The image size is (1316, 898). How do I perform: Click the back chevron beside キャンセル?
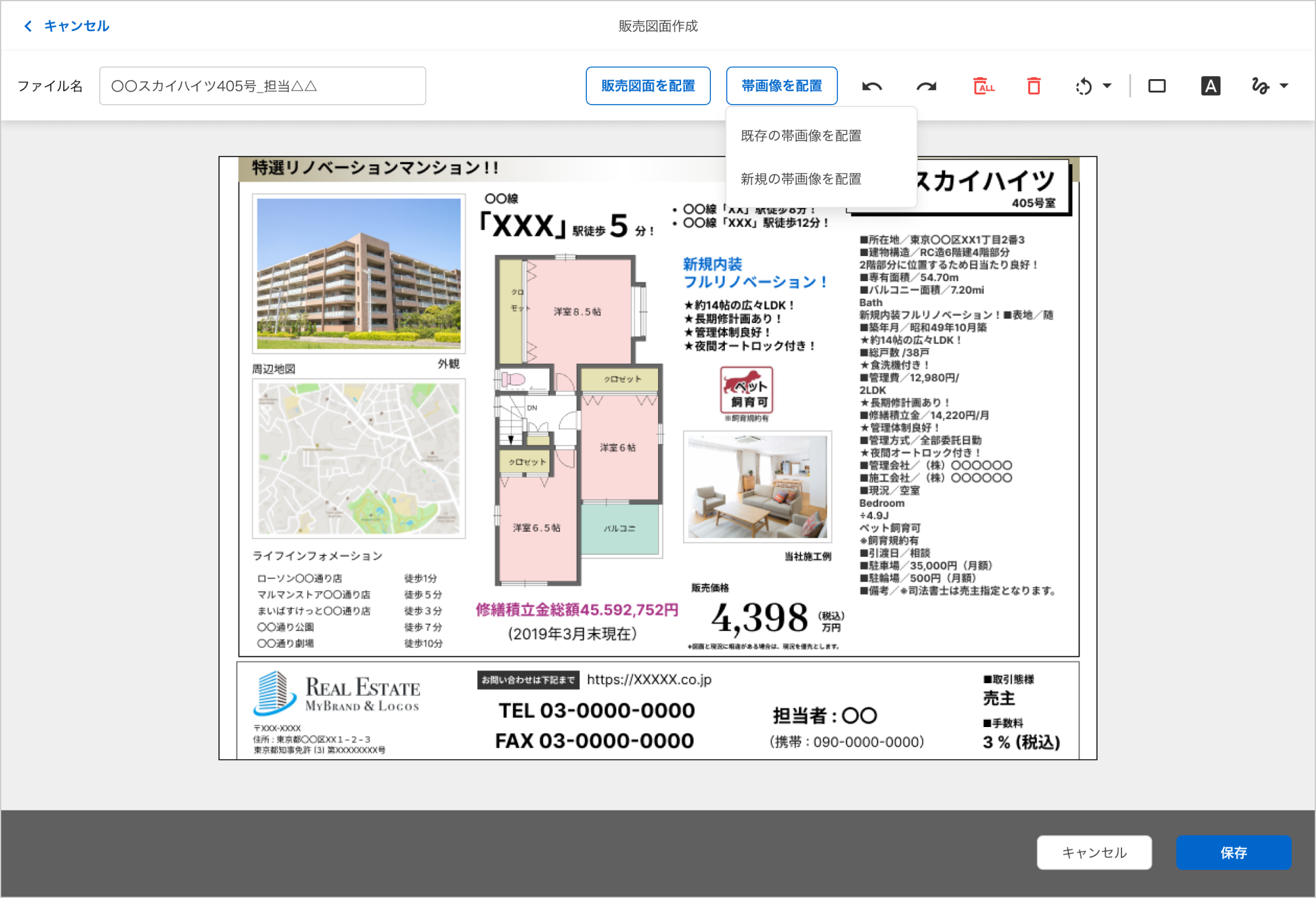27,26
